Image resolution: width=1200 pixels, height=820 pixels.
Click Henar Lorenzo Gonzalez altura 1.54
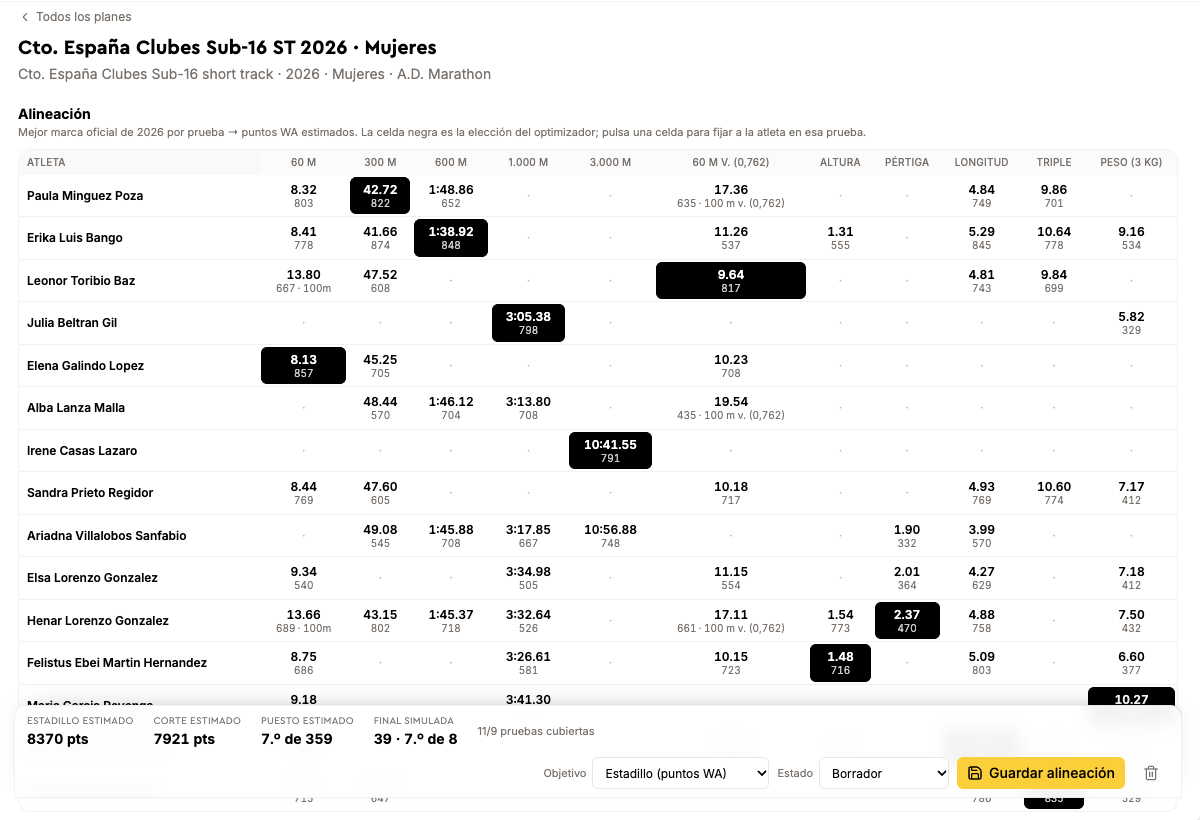840,620
